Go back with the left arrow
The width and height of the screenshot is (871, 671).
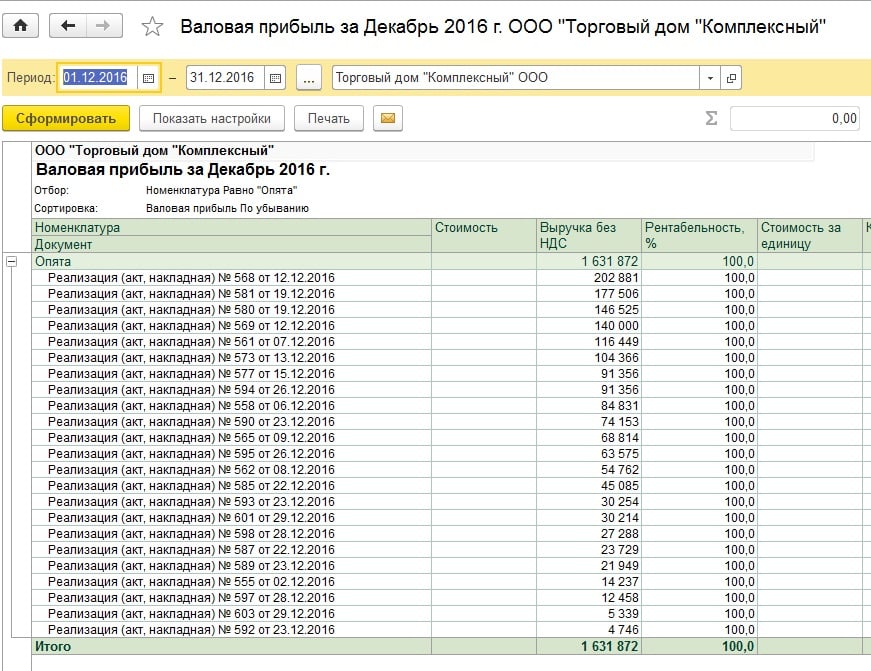[x=68, y=26]
